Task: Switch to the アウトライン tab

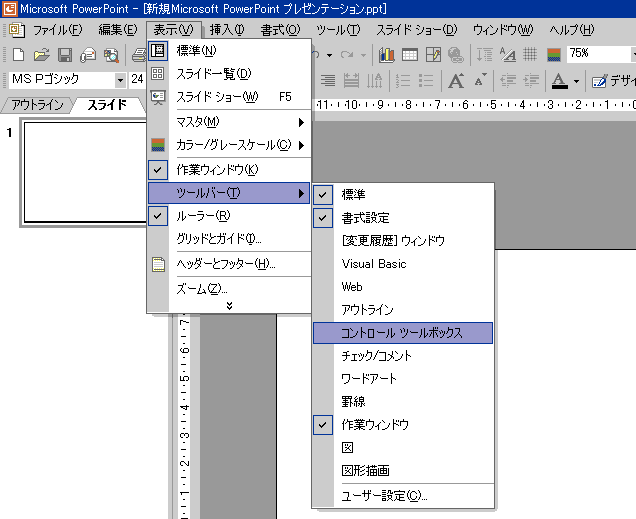Action: coord(37,105)
